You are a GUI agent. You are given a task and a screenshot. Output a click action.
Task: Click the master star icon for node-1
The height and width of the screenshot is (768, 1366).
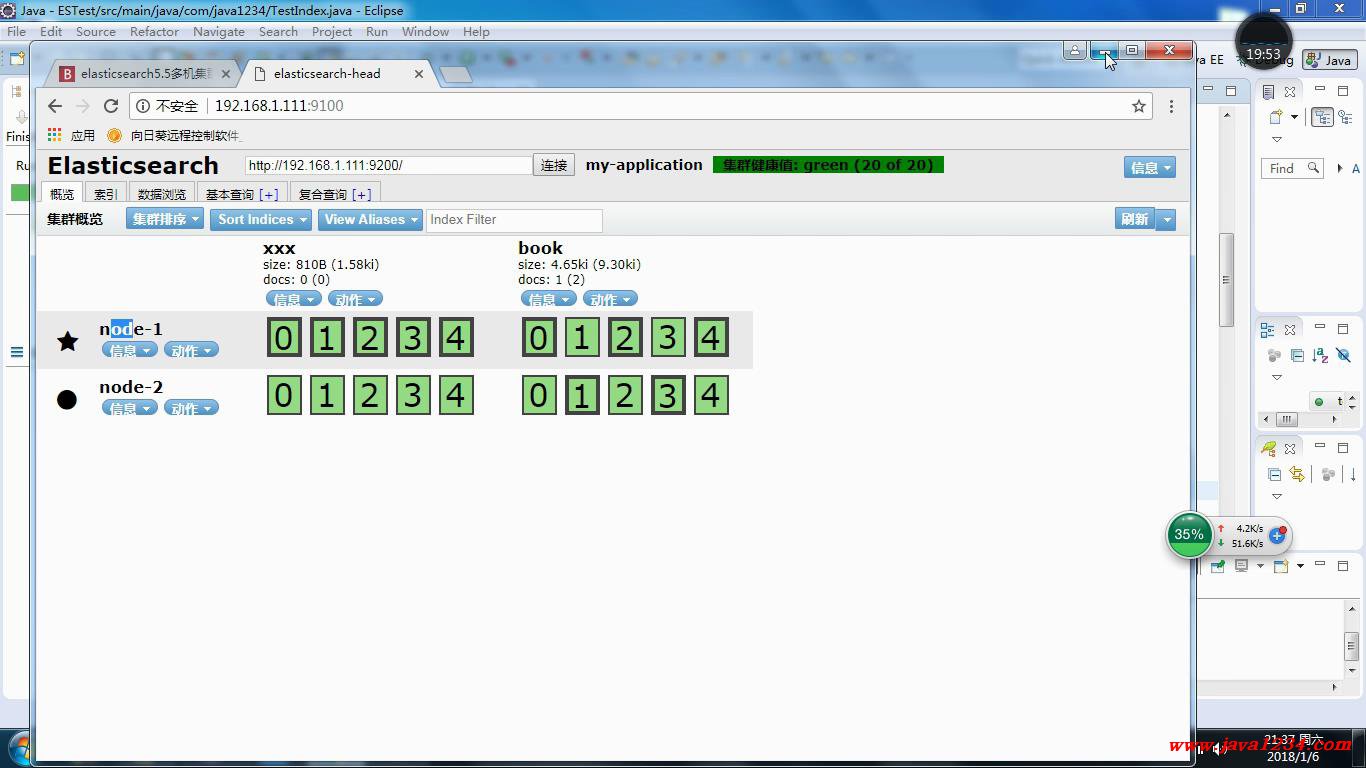(x=67, y=341)
